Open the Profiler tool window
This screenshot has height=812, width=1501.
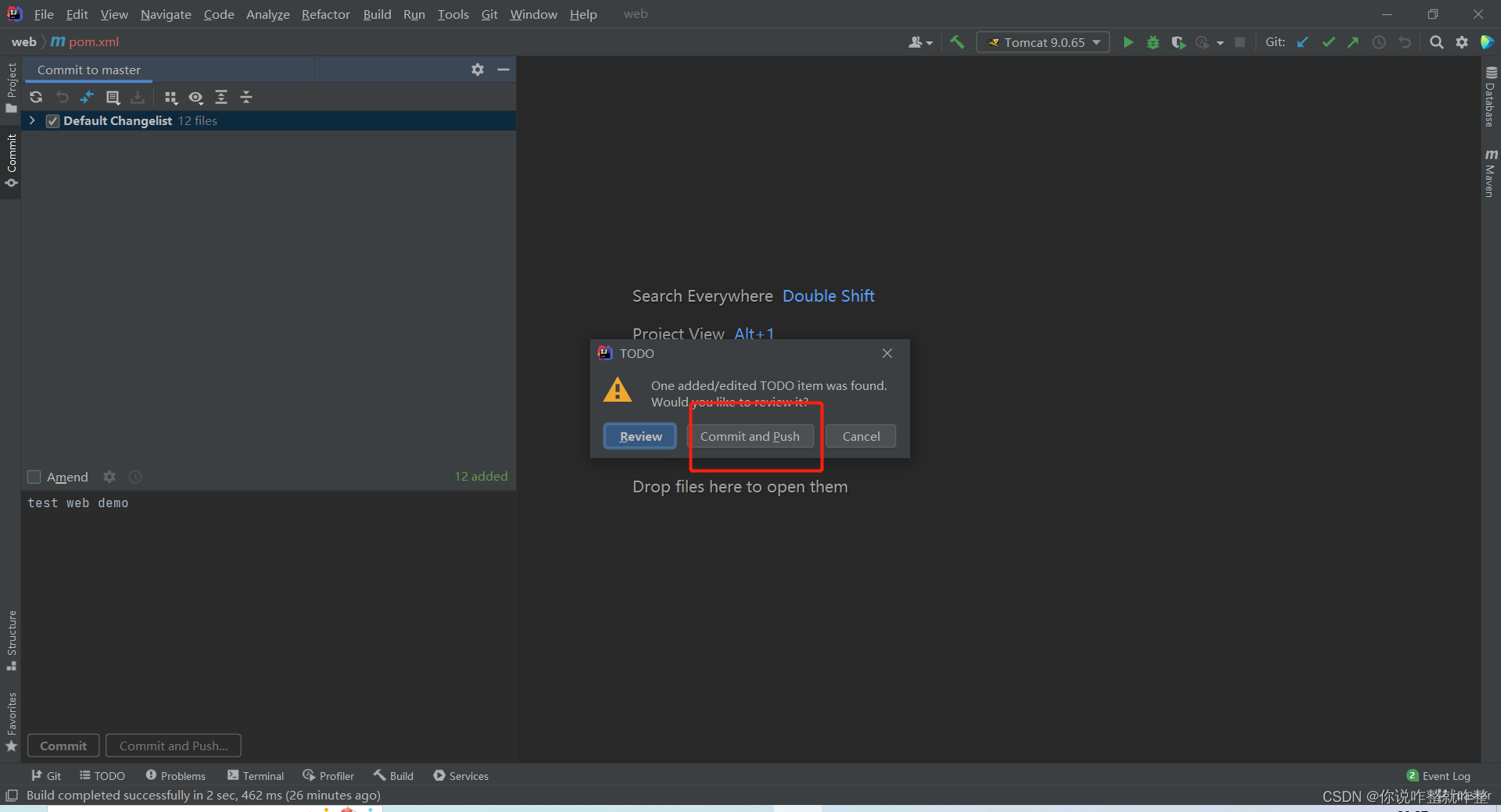pos(328,775)
